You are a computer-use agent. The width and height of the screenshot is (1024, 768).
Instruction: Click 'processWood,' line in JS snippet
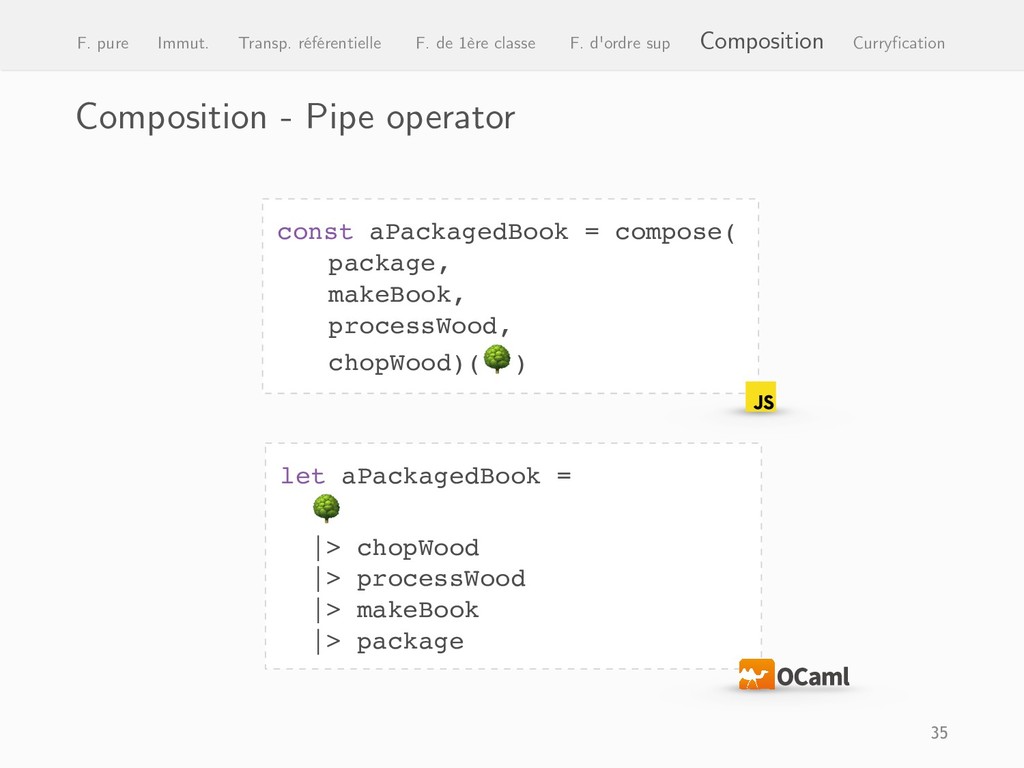[419, 327]
